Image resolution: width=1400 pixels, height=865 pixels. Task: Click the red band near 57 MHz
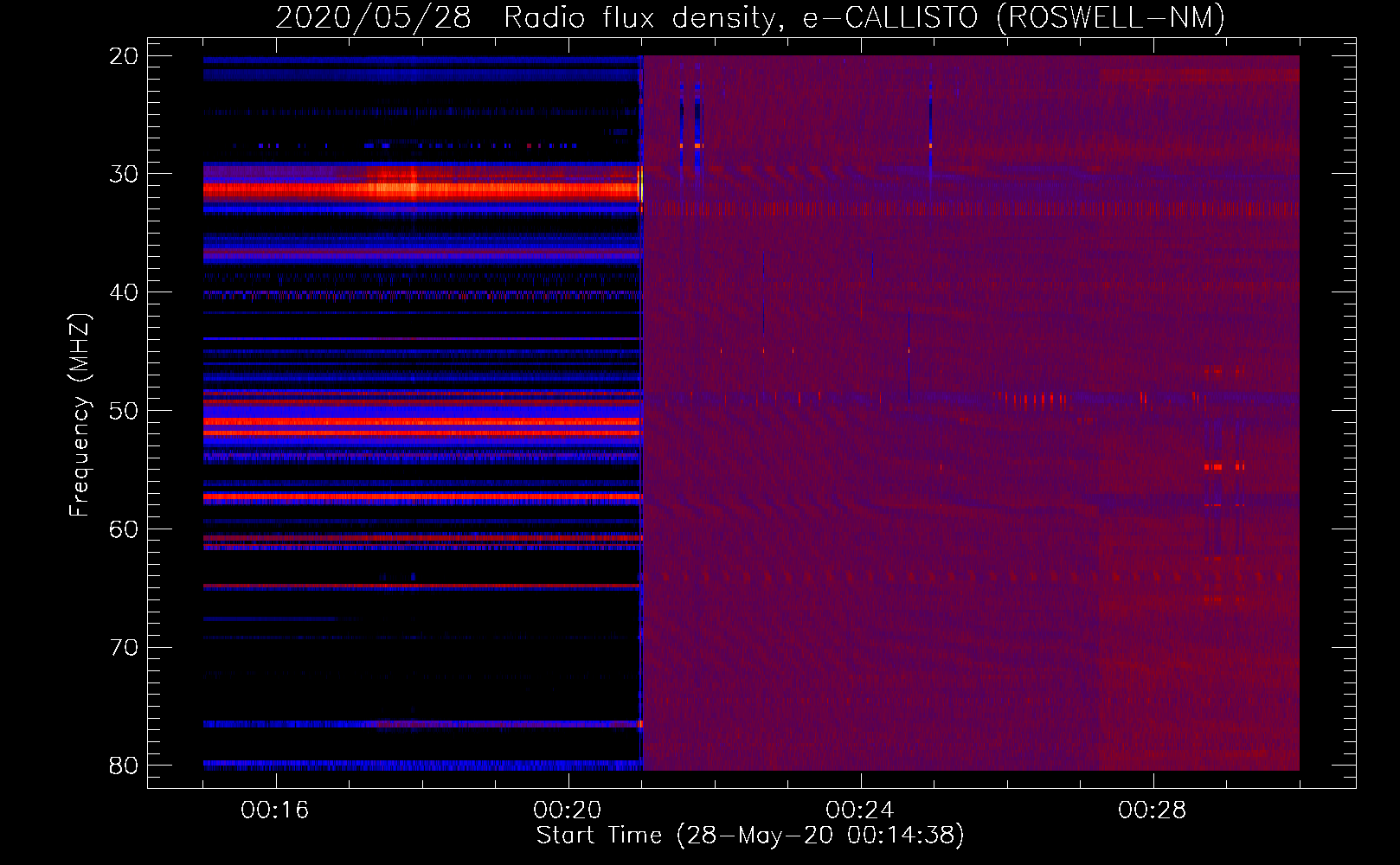(x=422, y=497)
